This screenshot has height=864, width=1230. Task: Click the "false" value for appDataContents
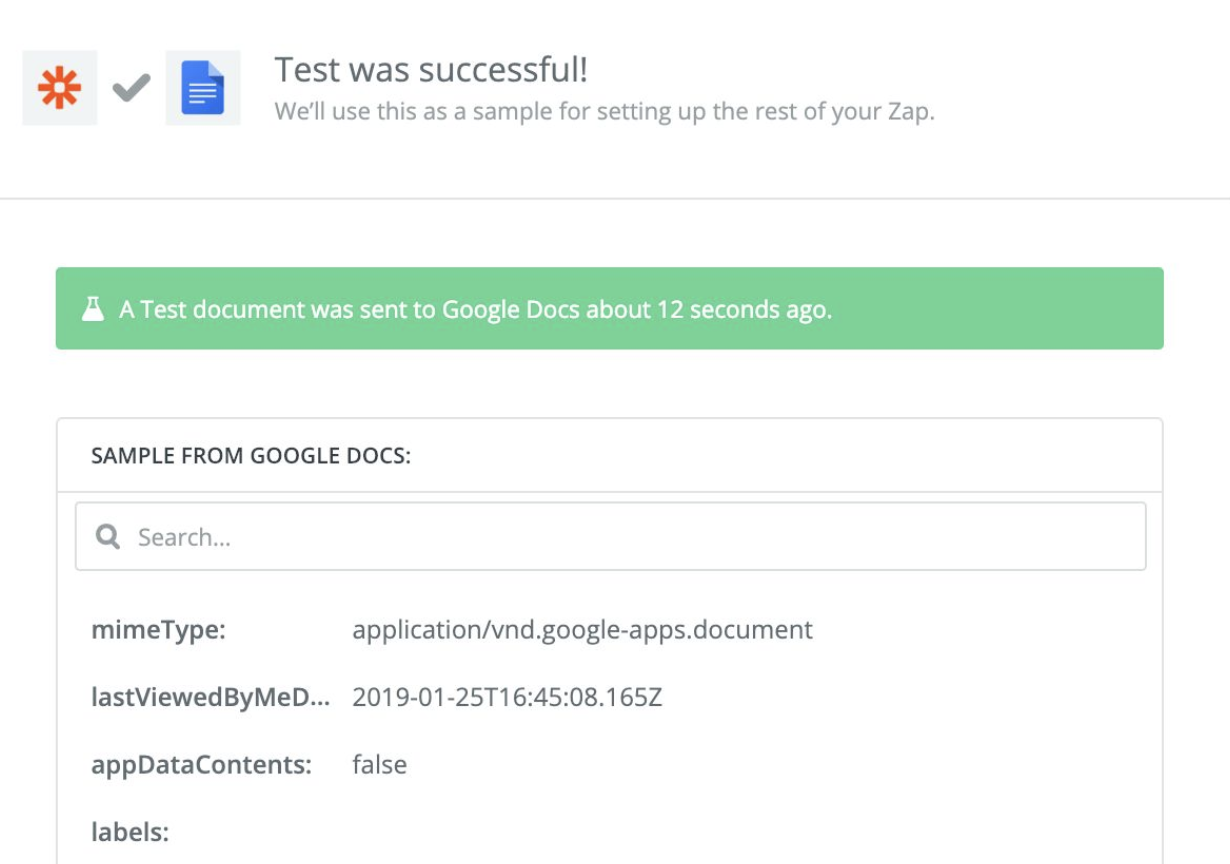(379, 765)
